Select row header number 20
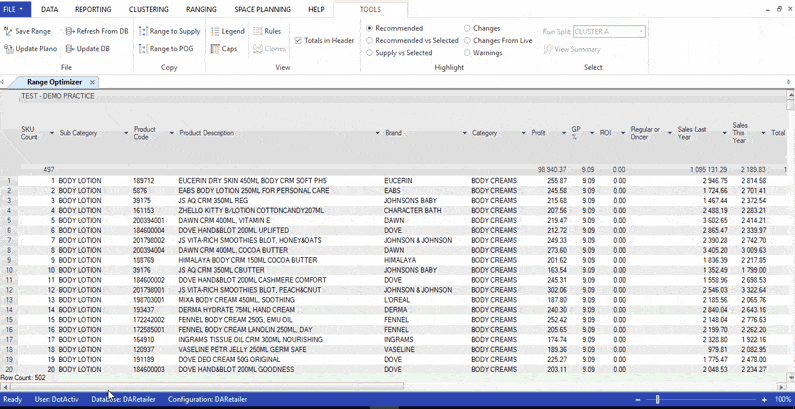The height and width of the screenshot is (409, 795). point(9,369)
